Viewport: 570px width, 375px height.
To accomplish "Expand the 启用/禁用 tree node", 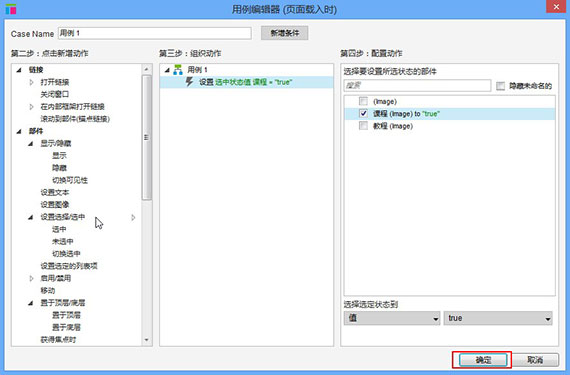I will pyautogui.click(x=31, y=278).
